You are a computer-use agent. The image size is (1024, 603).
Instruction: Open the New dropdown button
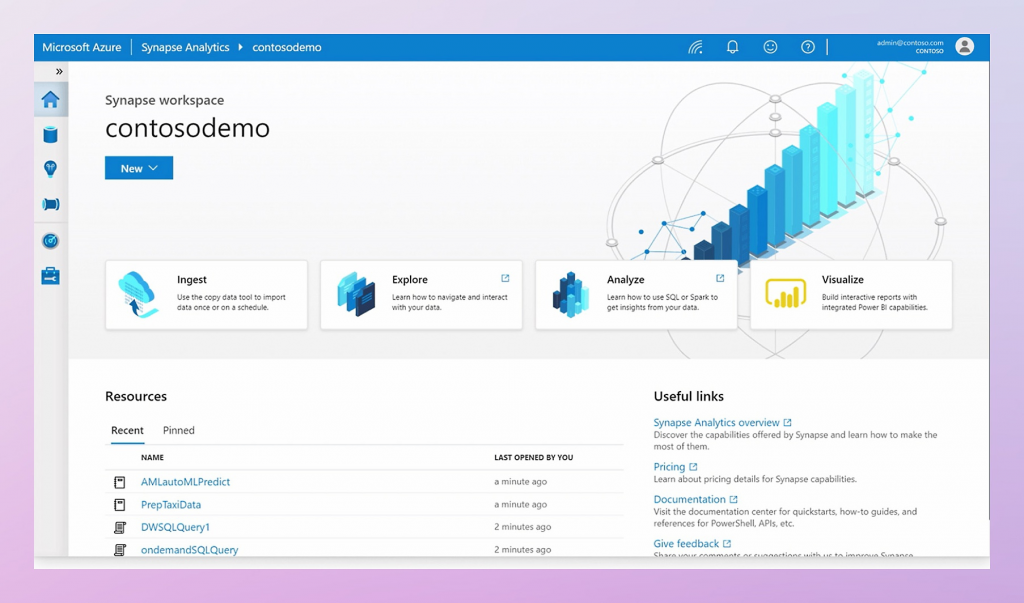[x=139, y=168]
